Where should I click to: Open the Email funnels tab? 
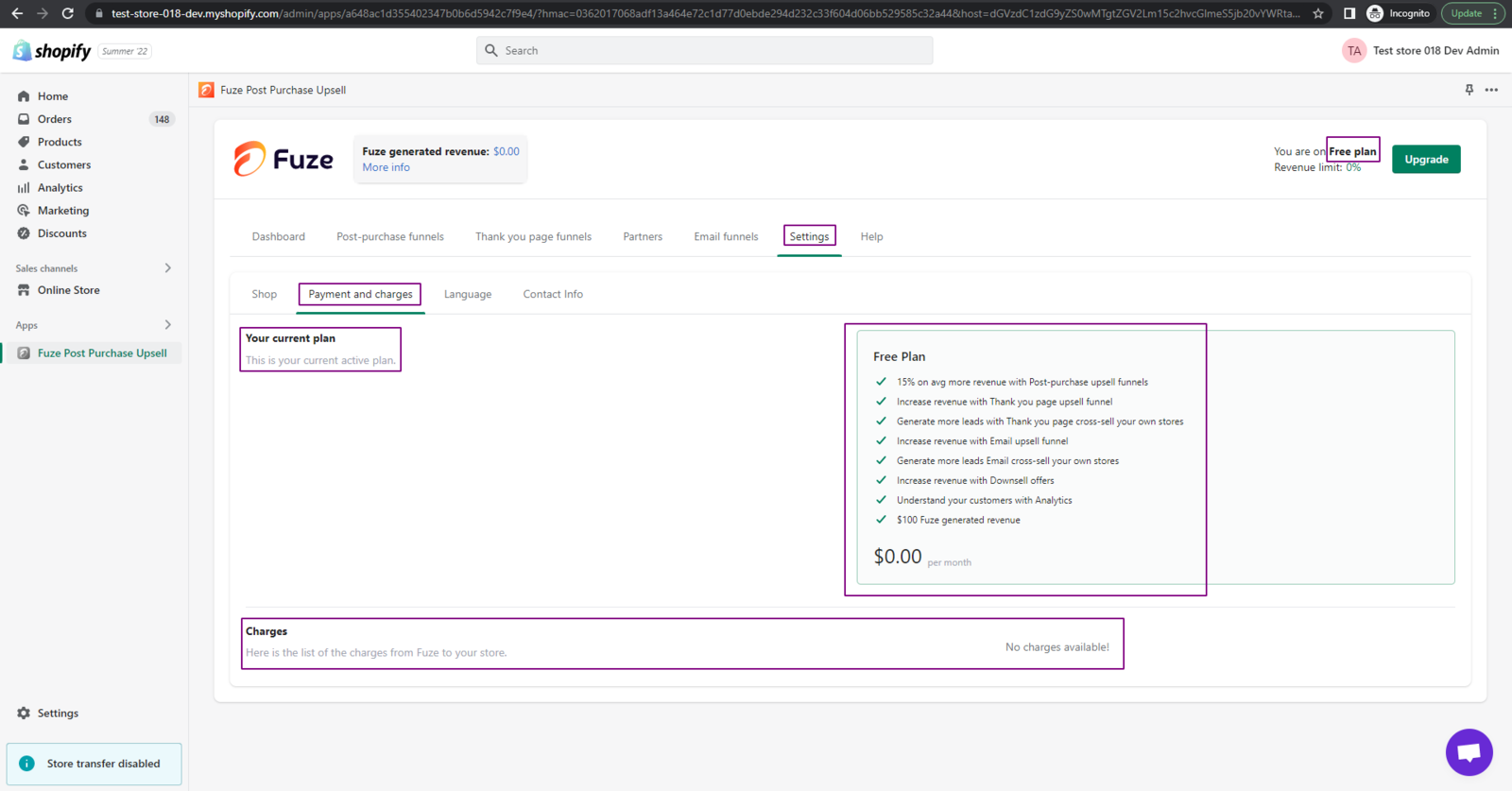(x=726, y=236)
